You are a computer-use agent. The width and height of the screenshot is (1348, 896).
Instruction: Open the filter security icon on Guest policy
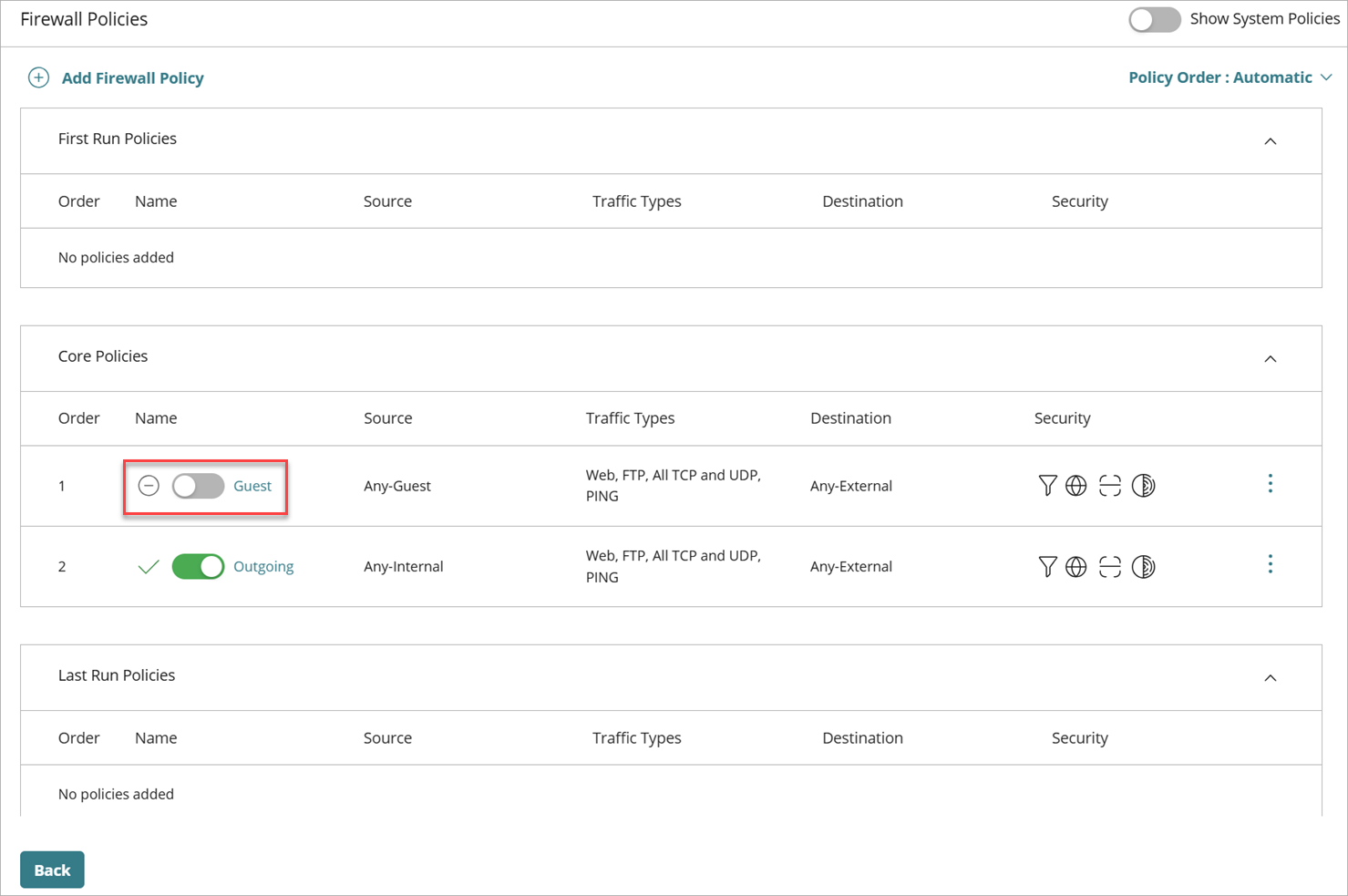(1047, 485)
